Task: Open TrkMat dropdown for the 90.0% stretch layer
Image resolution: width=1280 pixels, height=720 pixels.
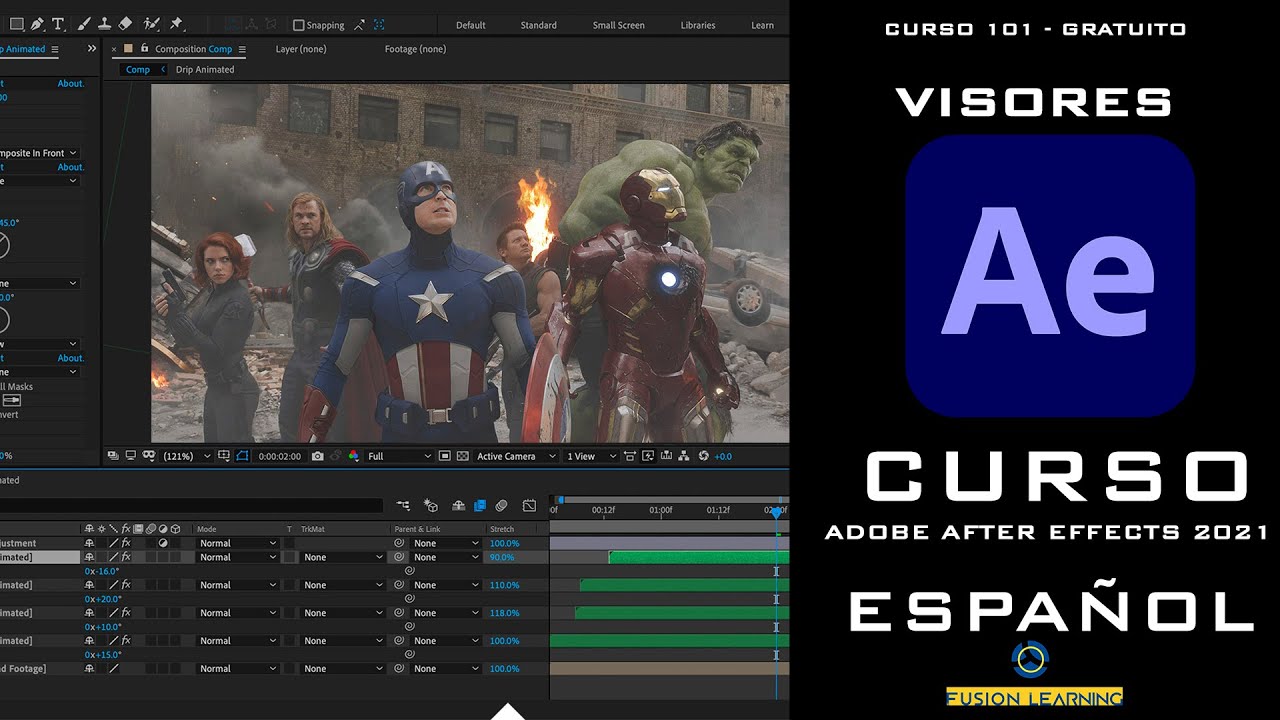Action: pos(343,557)
